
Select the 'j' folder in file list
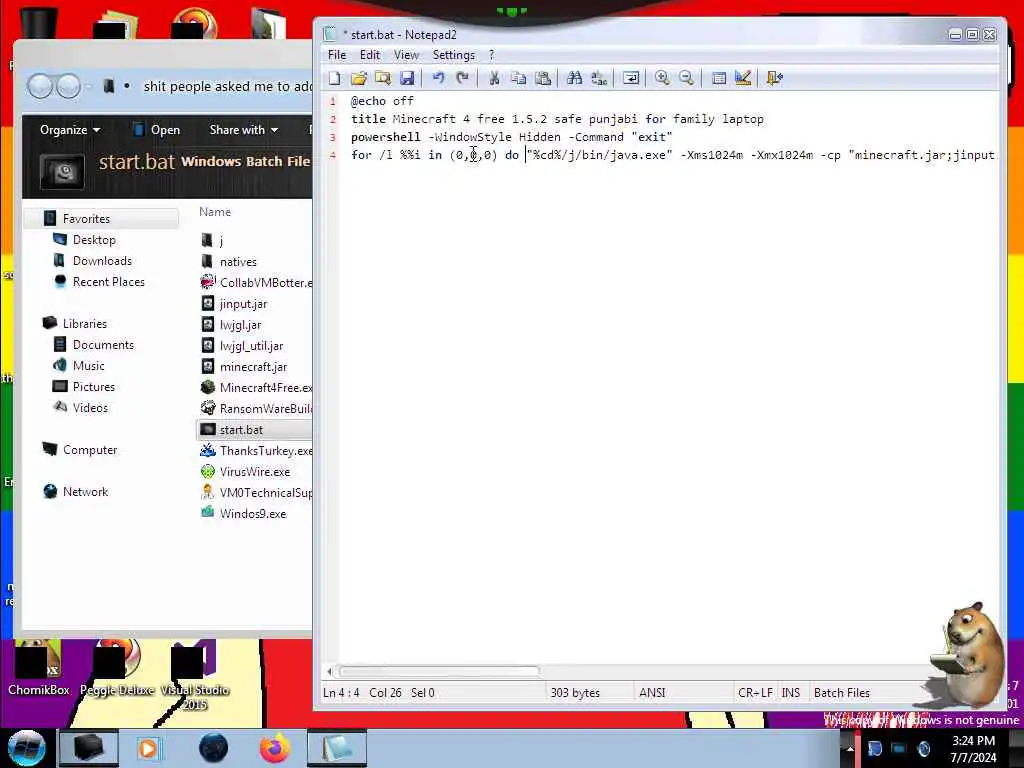point(221,240)
